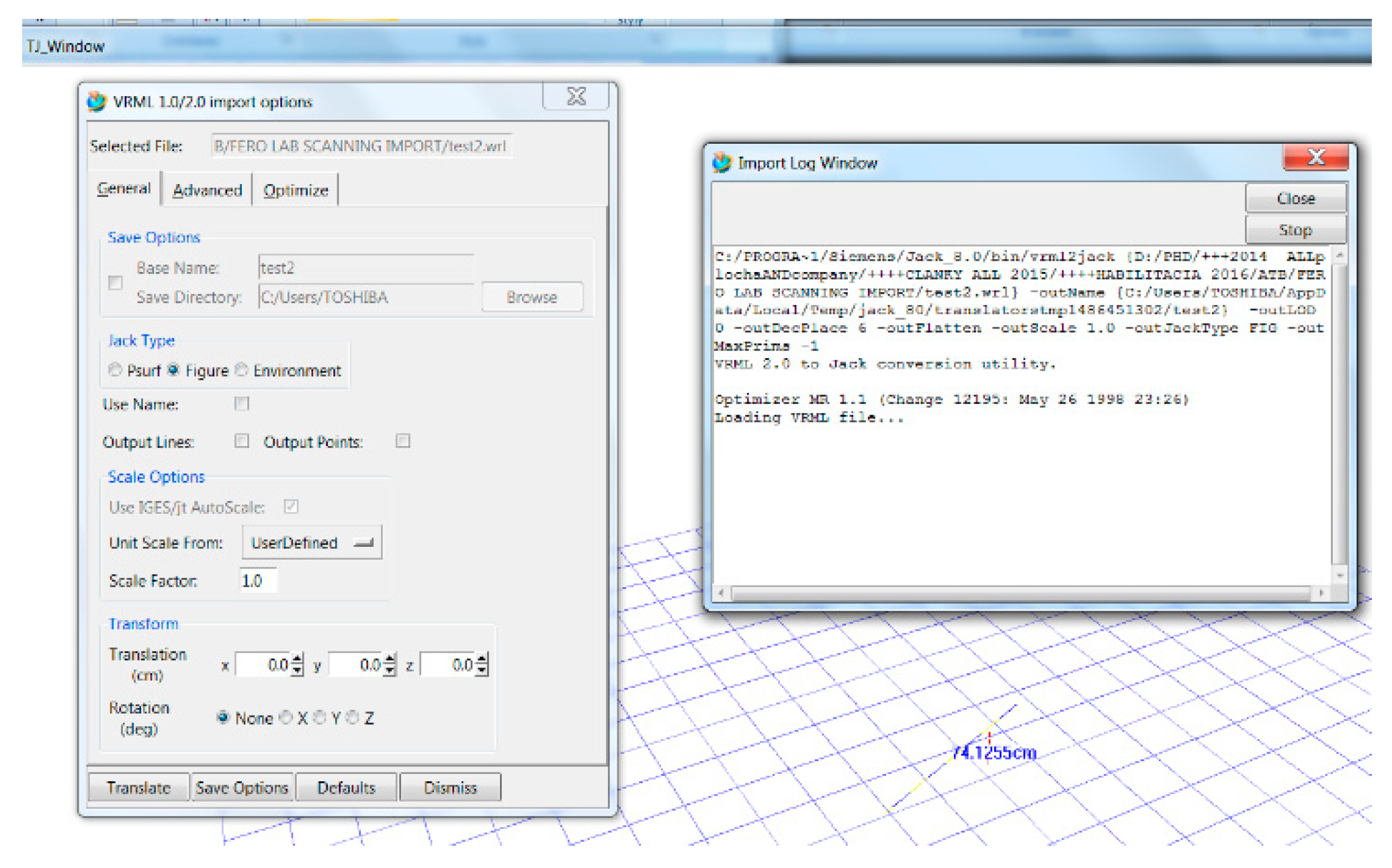Close the VRML import options dialog
The height and width of the screenshot is (868, 1392).
coord(576,97)
